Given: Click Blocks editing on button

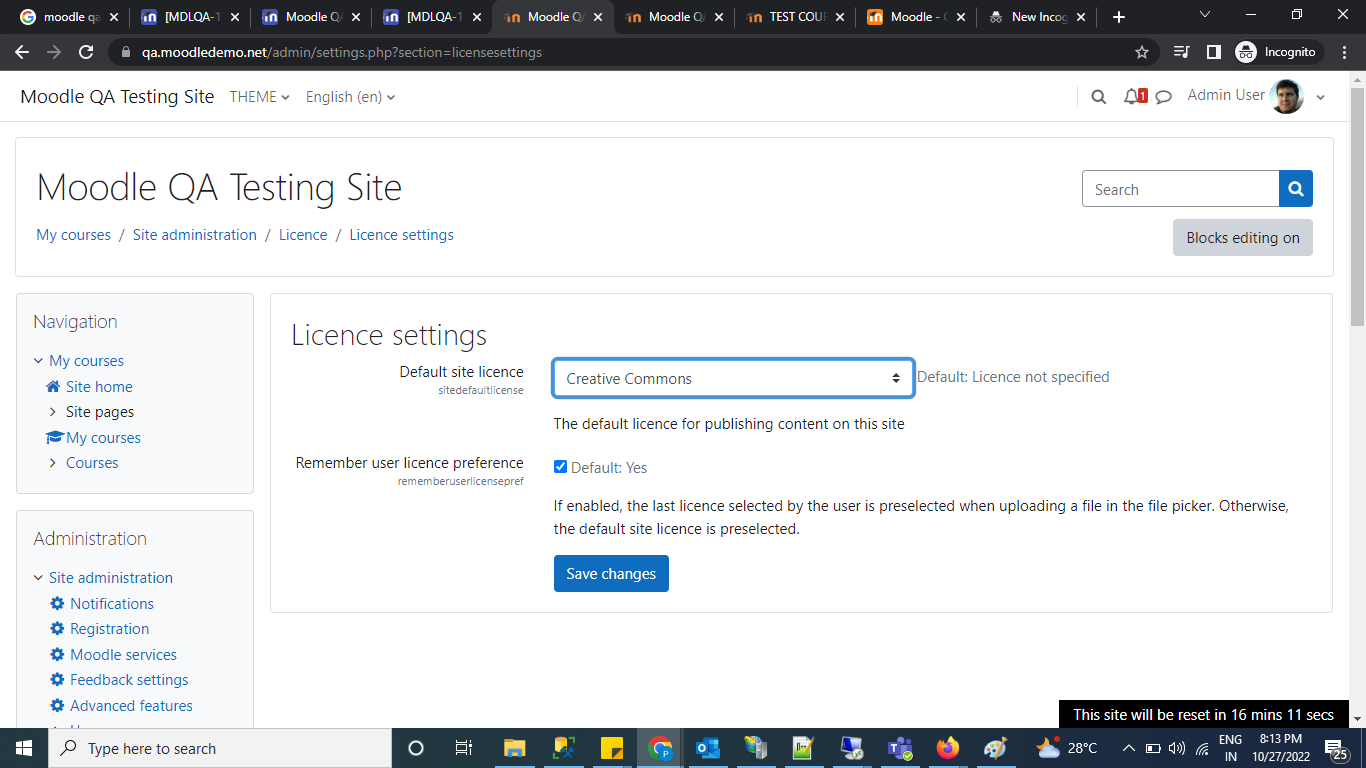Looking at the screenshot, I should [1243, 238].
